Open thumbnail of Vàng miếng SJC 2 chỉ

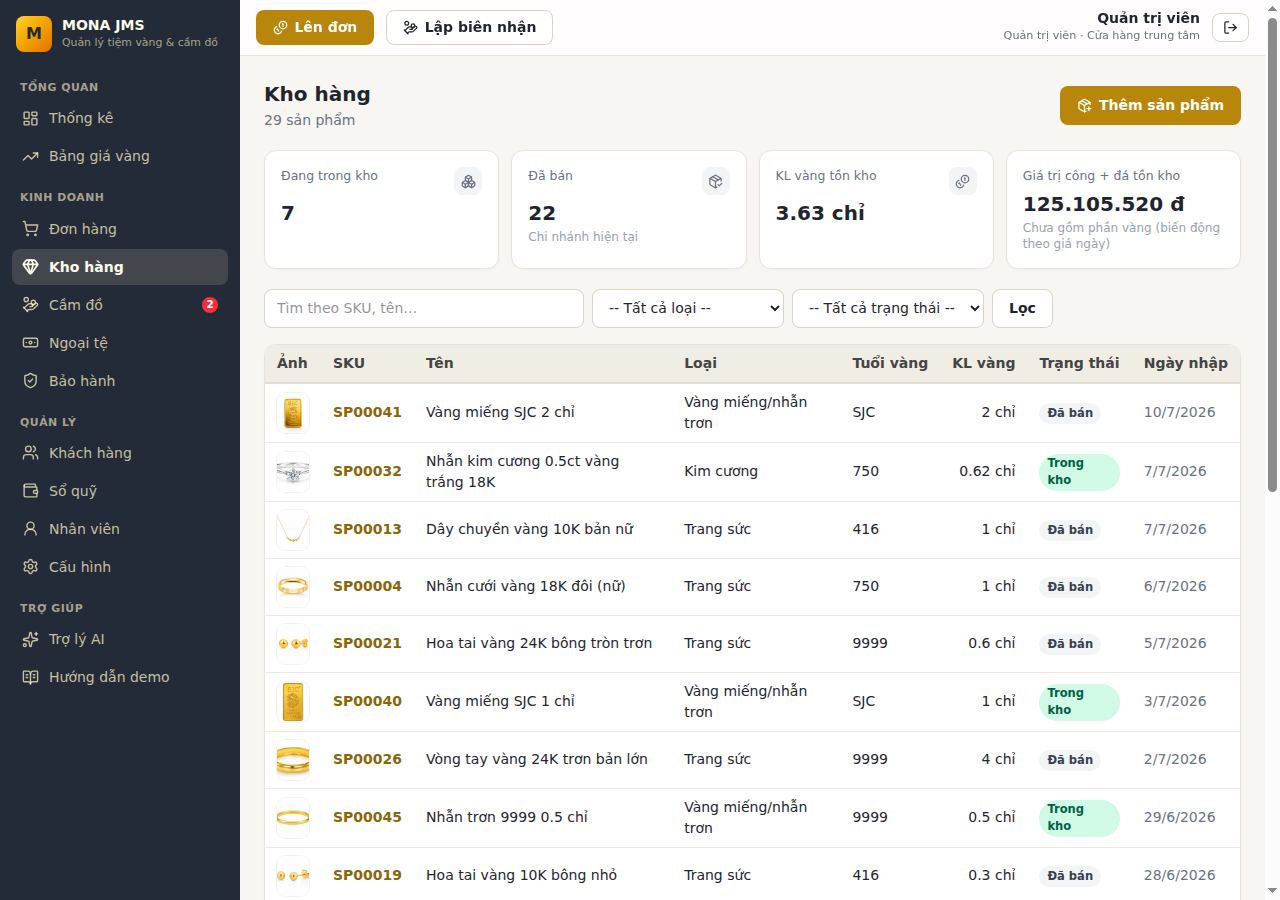click(x=293, y=413)
